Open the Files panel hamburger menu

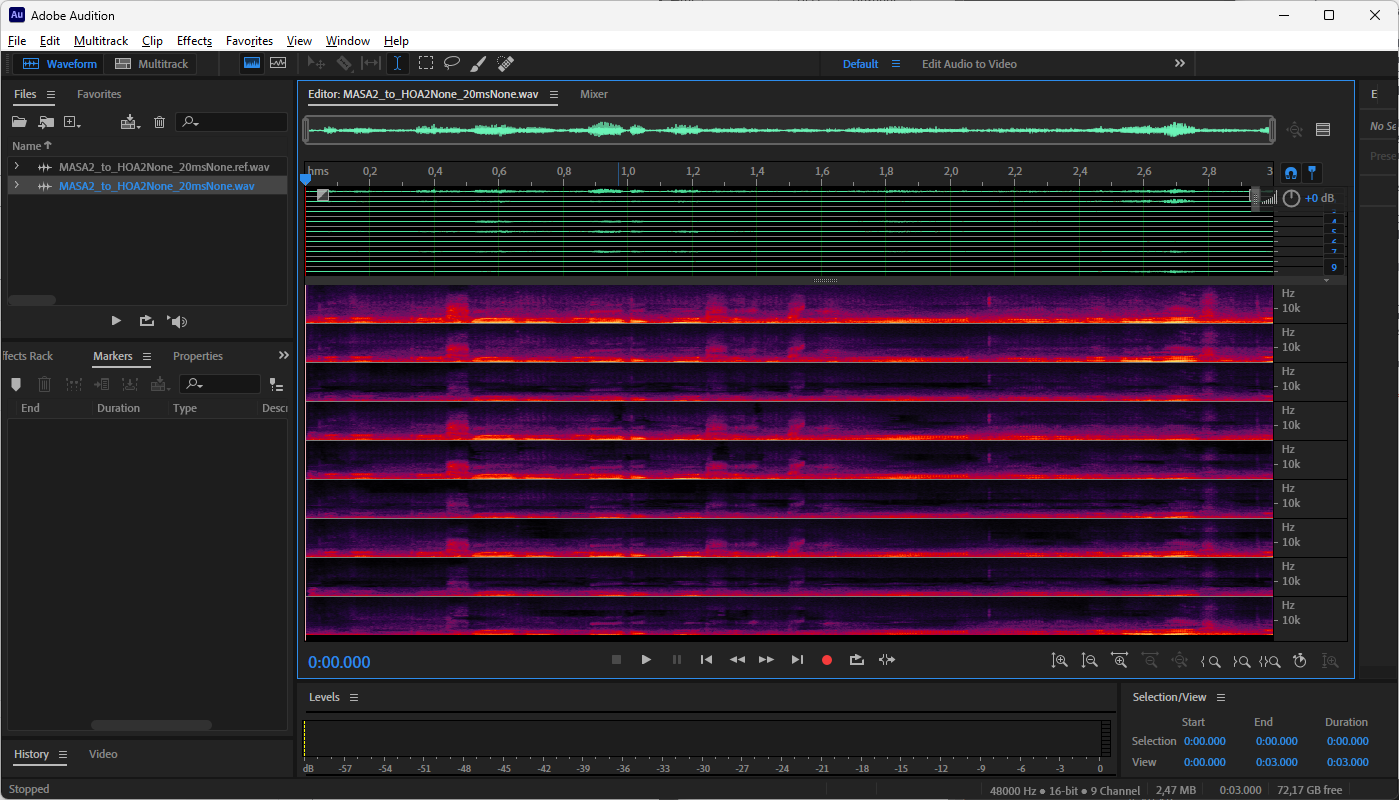(51, 94)
